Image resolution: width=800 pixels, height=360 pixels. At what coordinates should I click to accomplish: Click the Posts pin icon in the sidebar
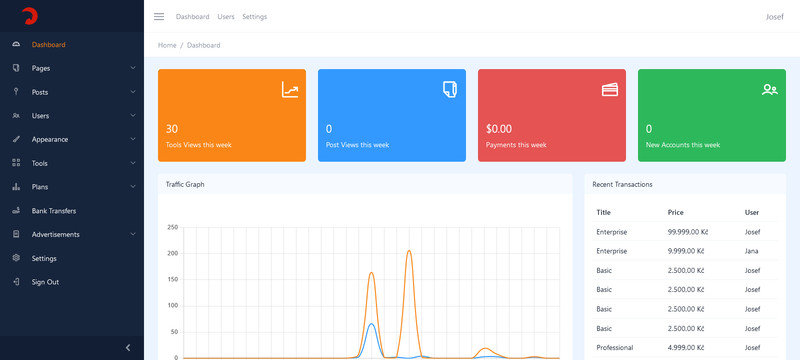click(x=16, y=92)
